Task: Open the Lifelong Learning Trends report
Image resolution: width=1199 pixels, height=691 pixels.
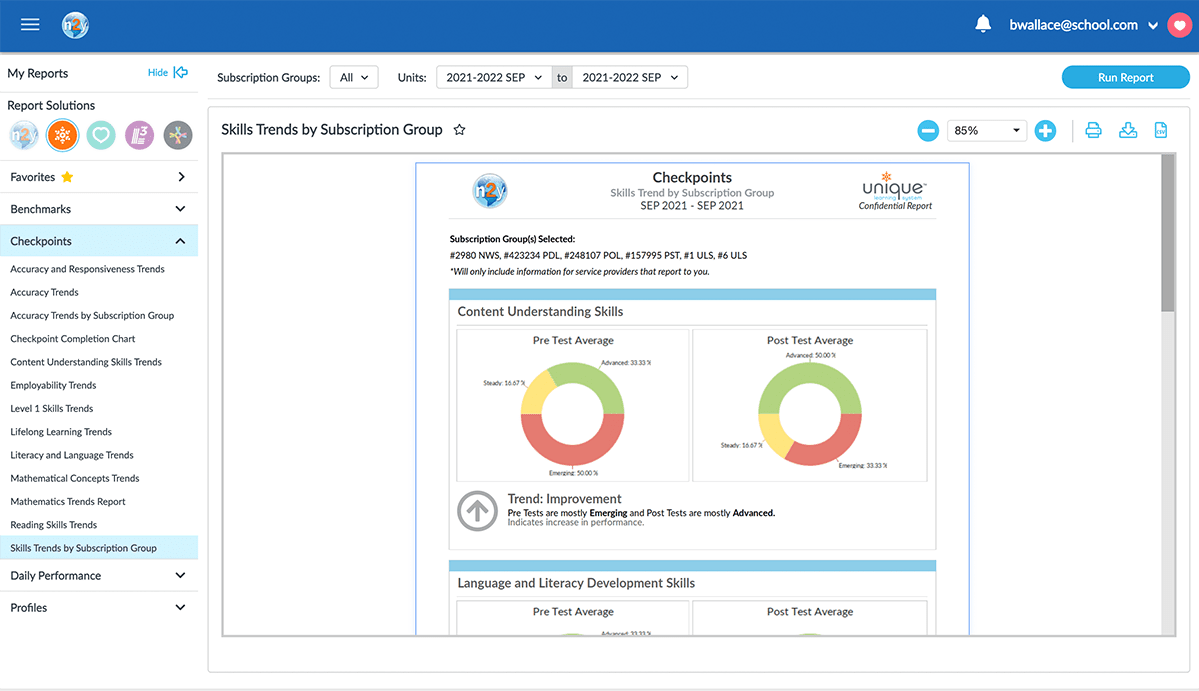Action: pos(61,432)
